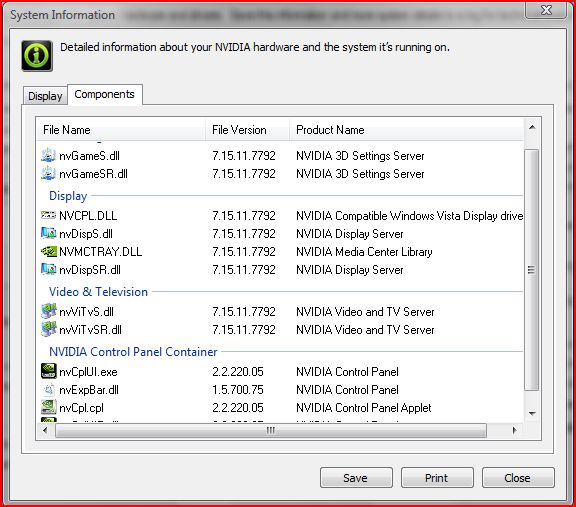Click the nvCpl.cpl applet icon
This screenshot has width=576, height=507.
pos(48,407)
